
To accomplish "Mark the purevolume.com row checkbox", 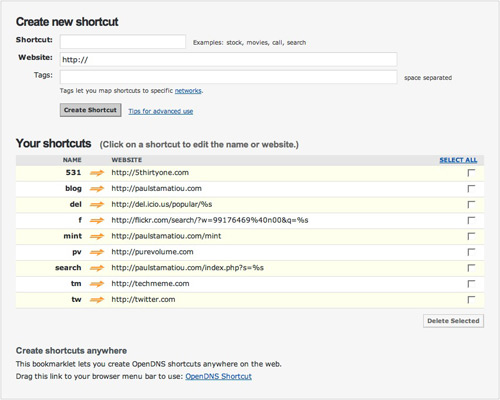I will [x=471, y=252].
